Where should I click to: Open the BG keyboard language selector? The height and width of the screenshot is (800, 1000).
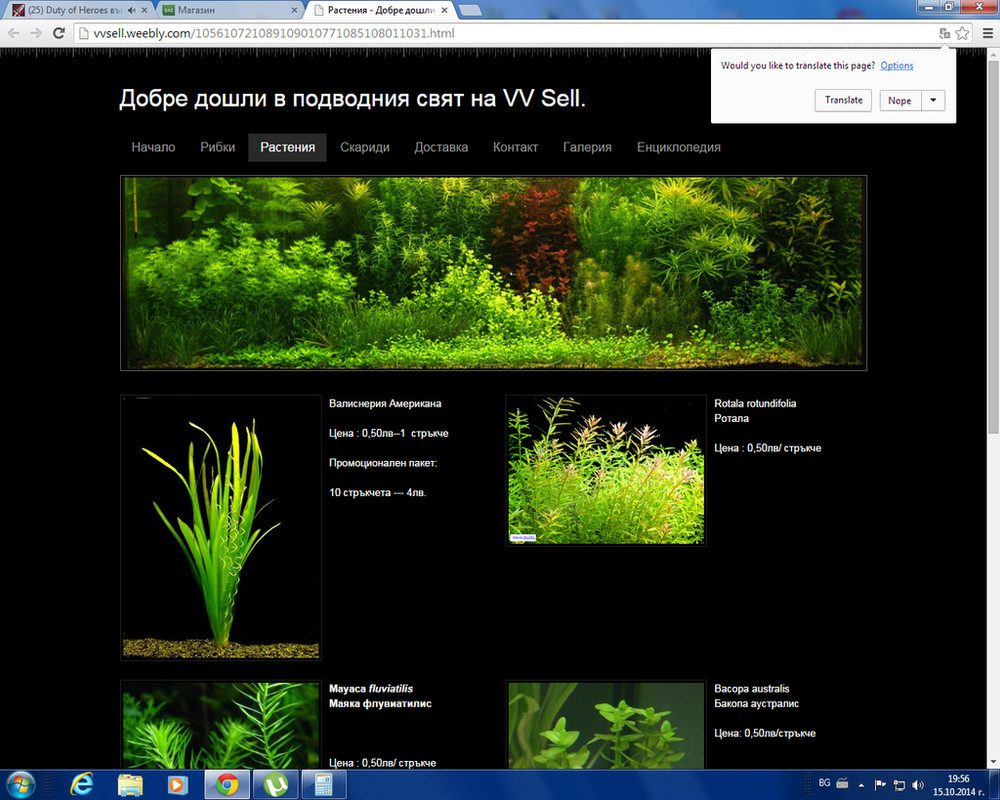(824, 783)
